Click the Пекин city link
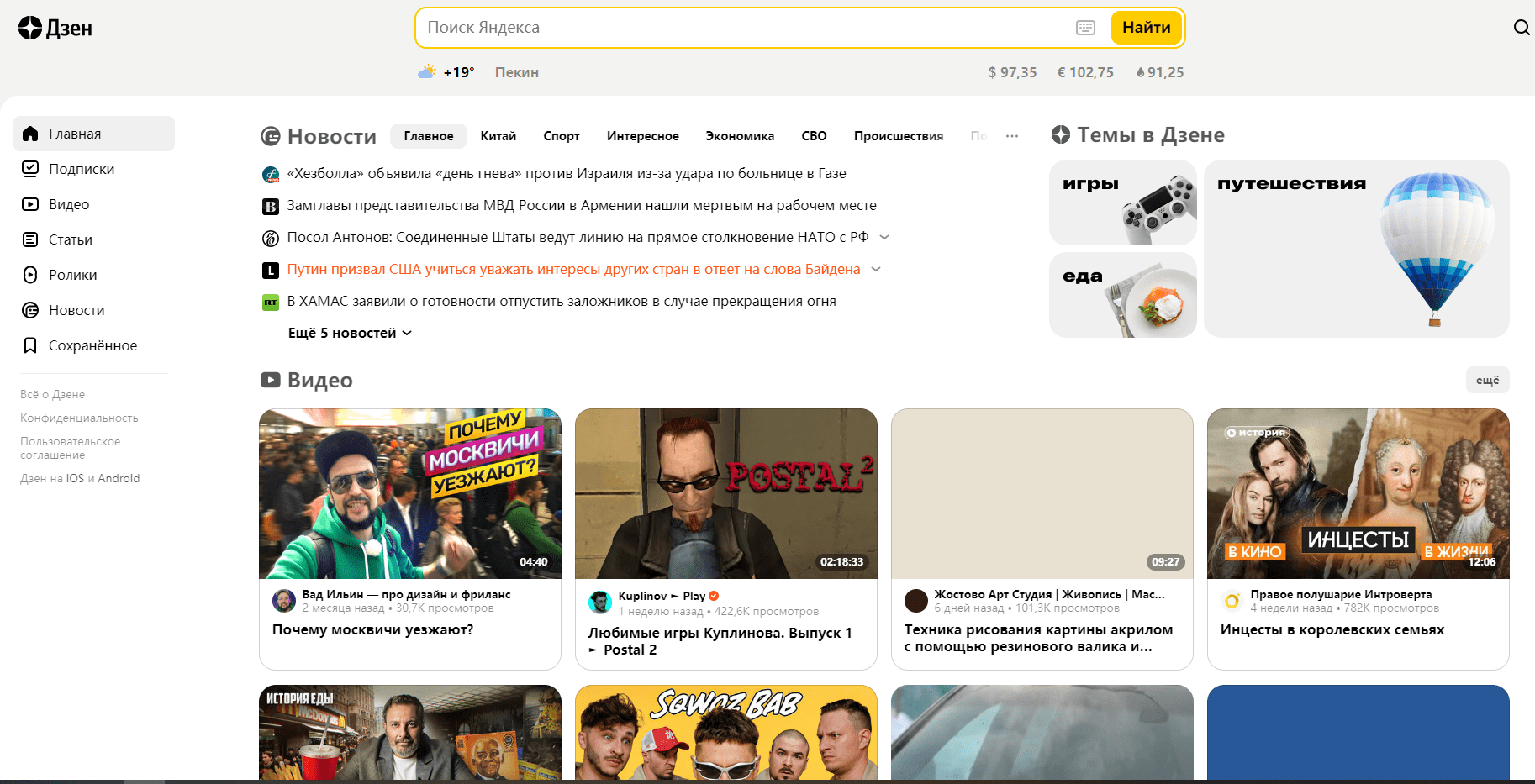Image resolution: width=1535 pixels, height=784 pixels. pos(517,72)
